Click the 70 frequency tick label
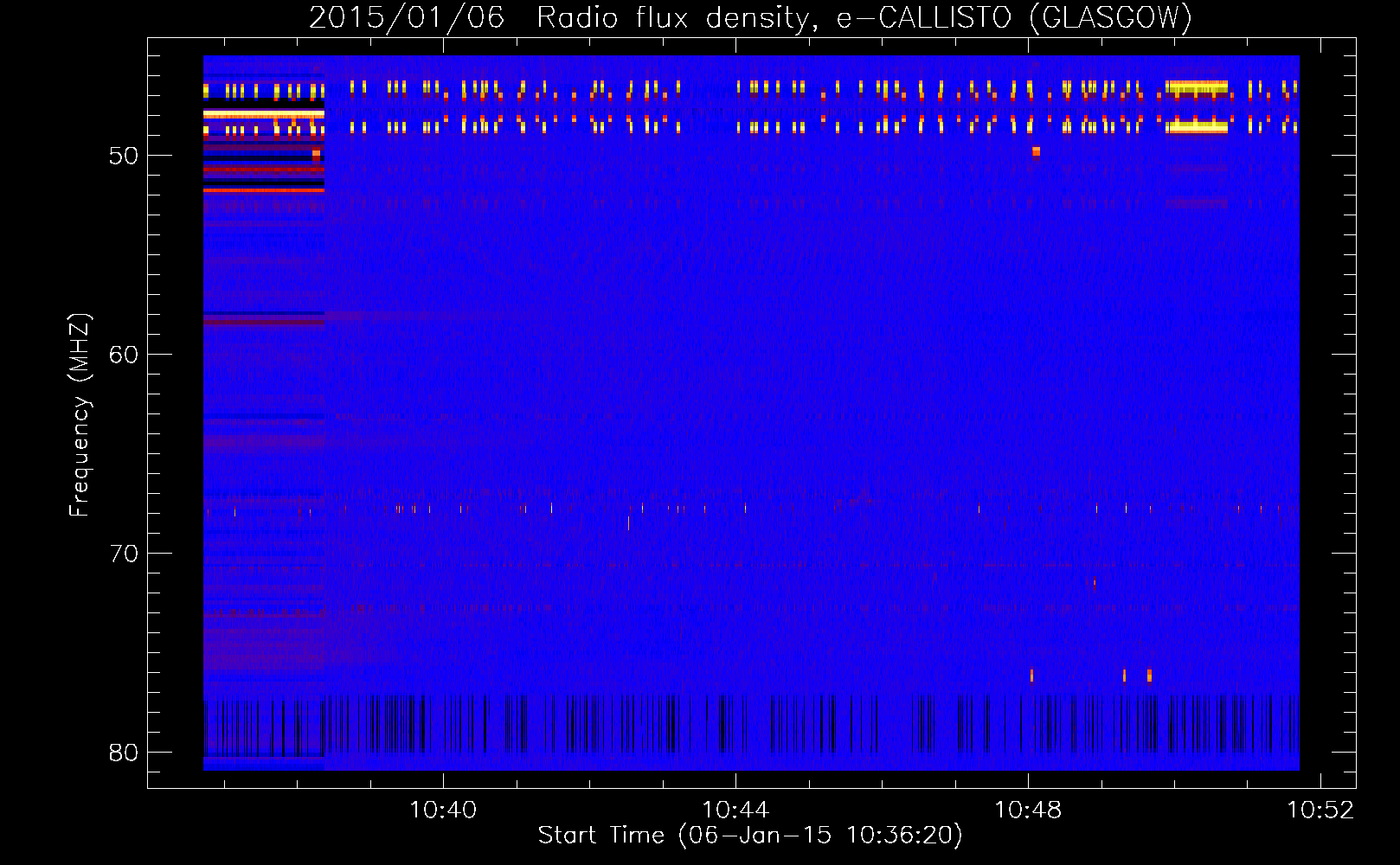Viewport: 1400px width, 865px height. tap(124, 554)
